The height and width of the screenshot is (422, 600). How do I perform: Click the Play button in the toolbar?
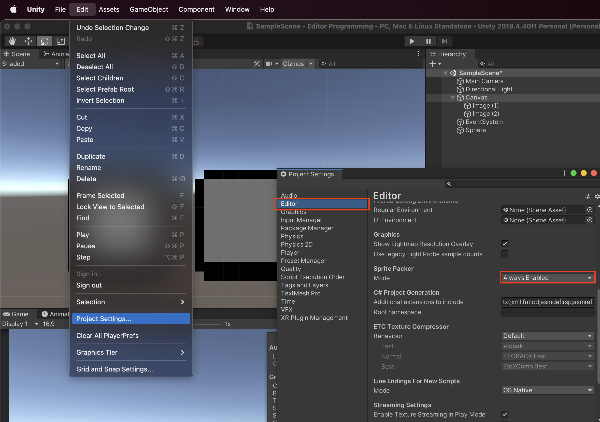412,41
